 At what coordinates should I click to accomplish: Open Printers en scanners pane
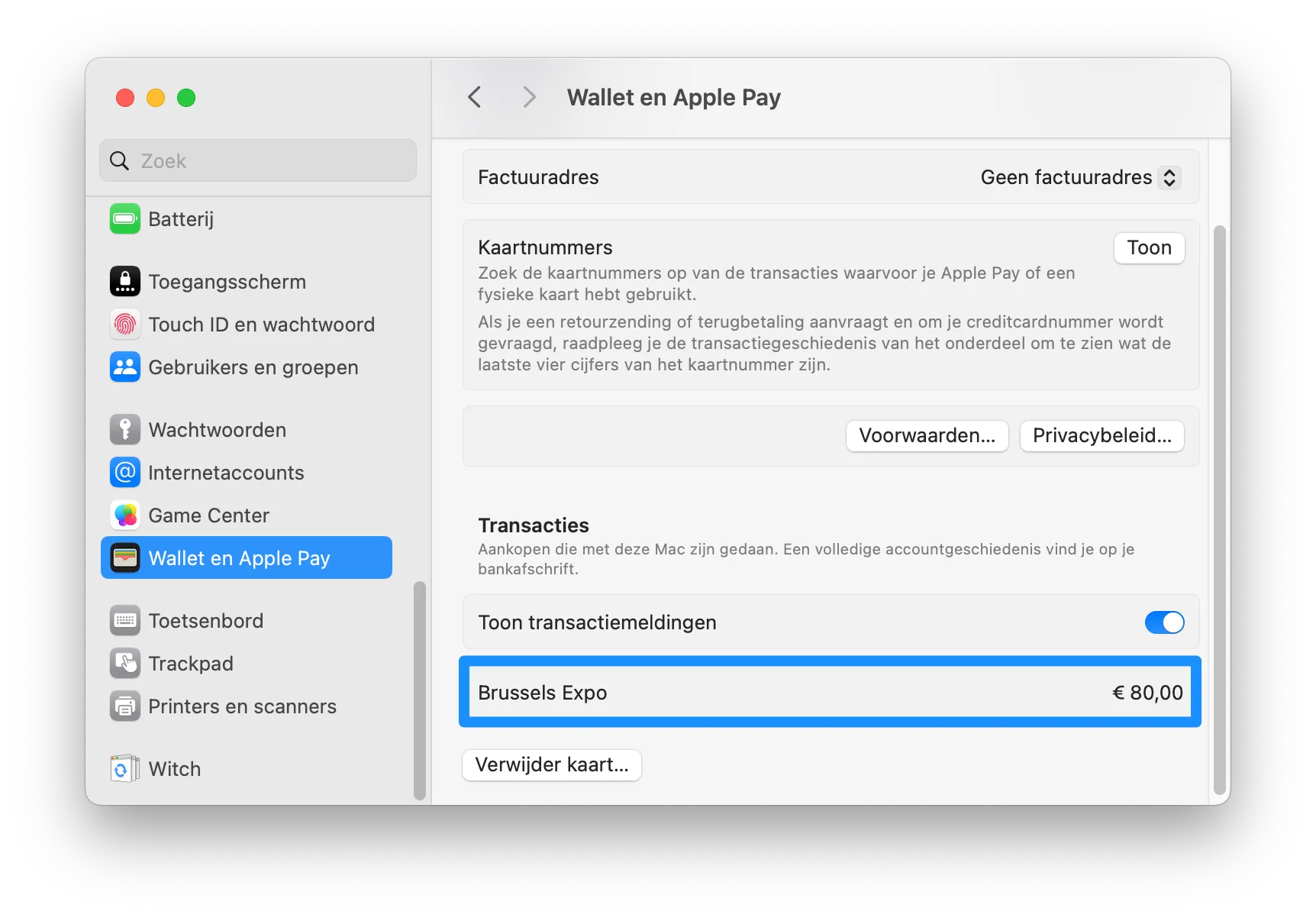(x=247, y=706)
